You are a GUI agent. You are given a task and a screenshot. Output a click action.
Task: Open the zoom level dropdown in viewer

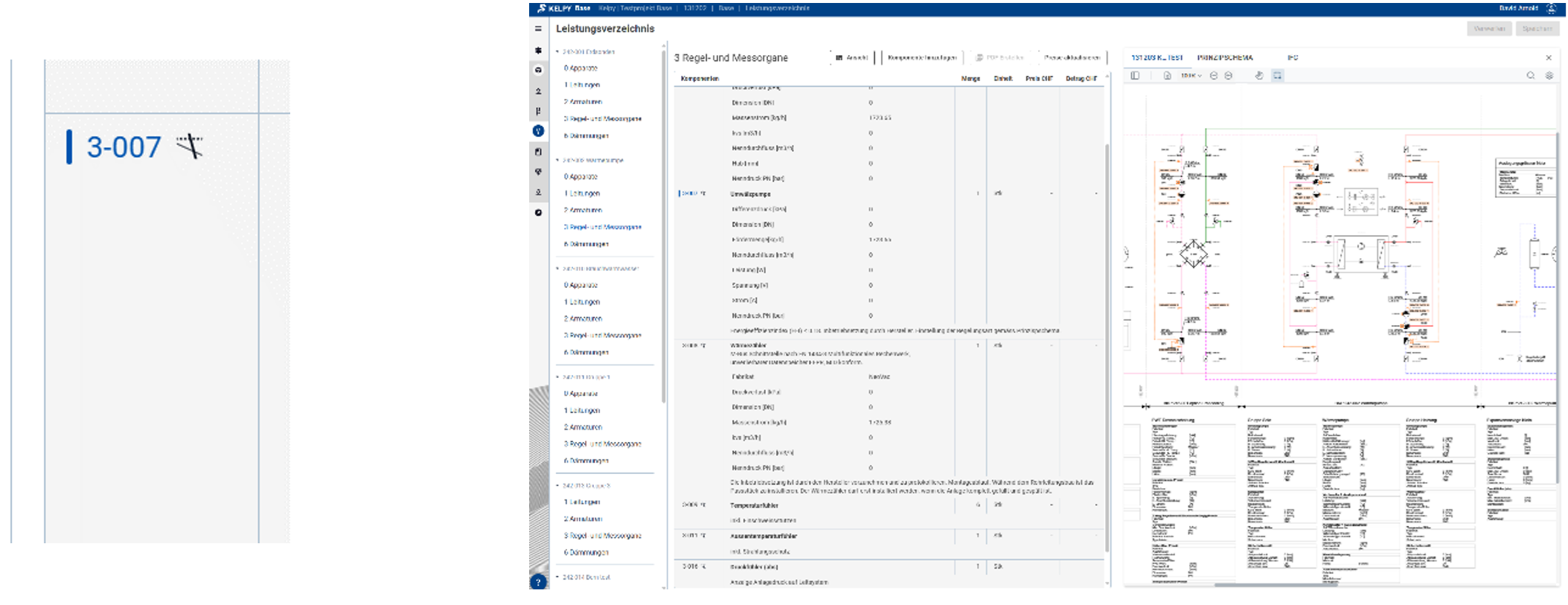[x=1191, y=76]
